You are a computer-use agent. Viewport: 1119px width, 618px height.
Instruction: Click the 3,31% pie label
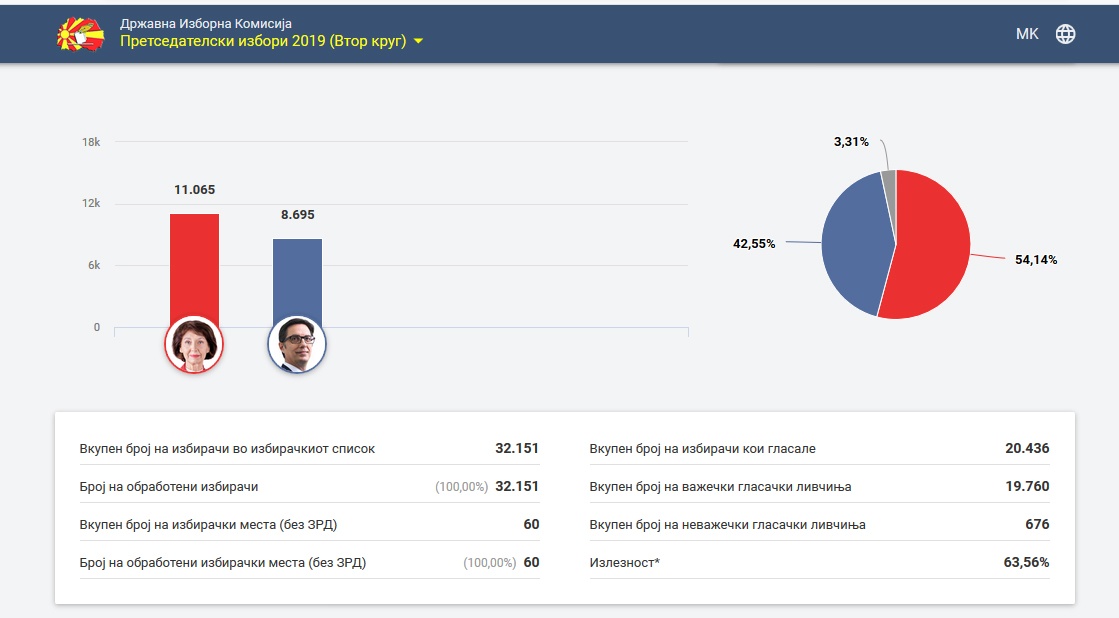tap(851, 142)
